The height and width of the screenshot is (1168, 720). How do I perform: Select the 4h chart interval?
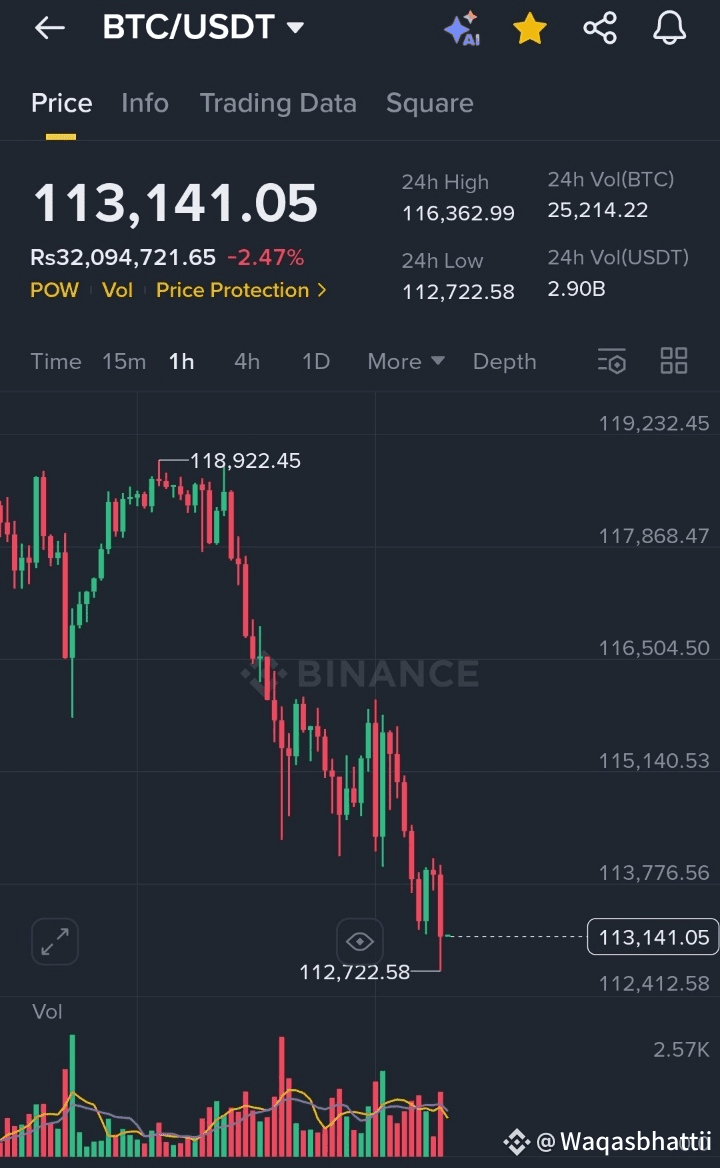[x=247, y=361]
